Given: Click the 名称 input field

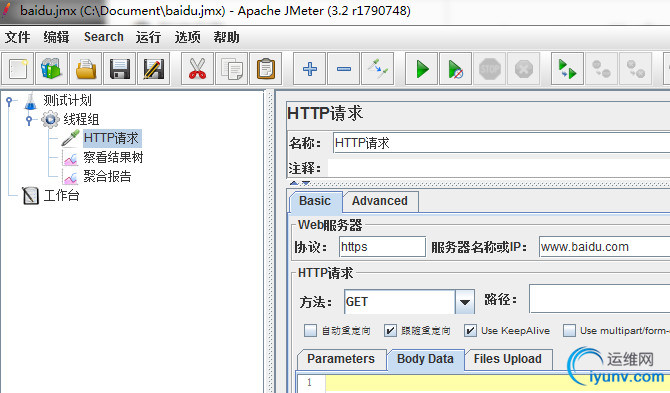Looking at the screenshot, I should click(x=501, y=143).
